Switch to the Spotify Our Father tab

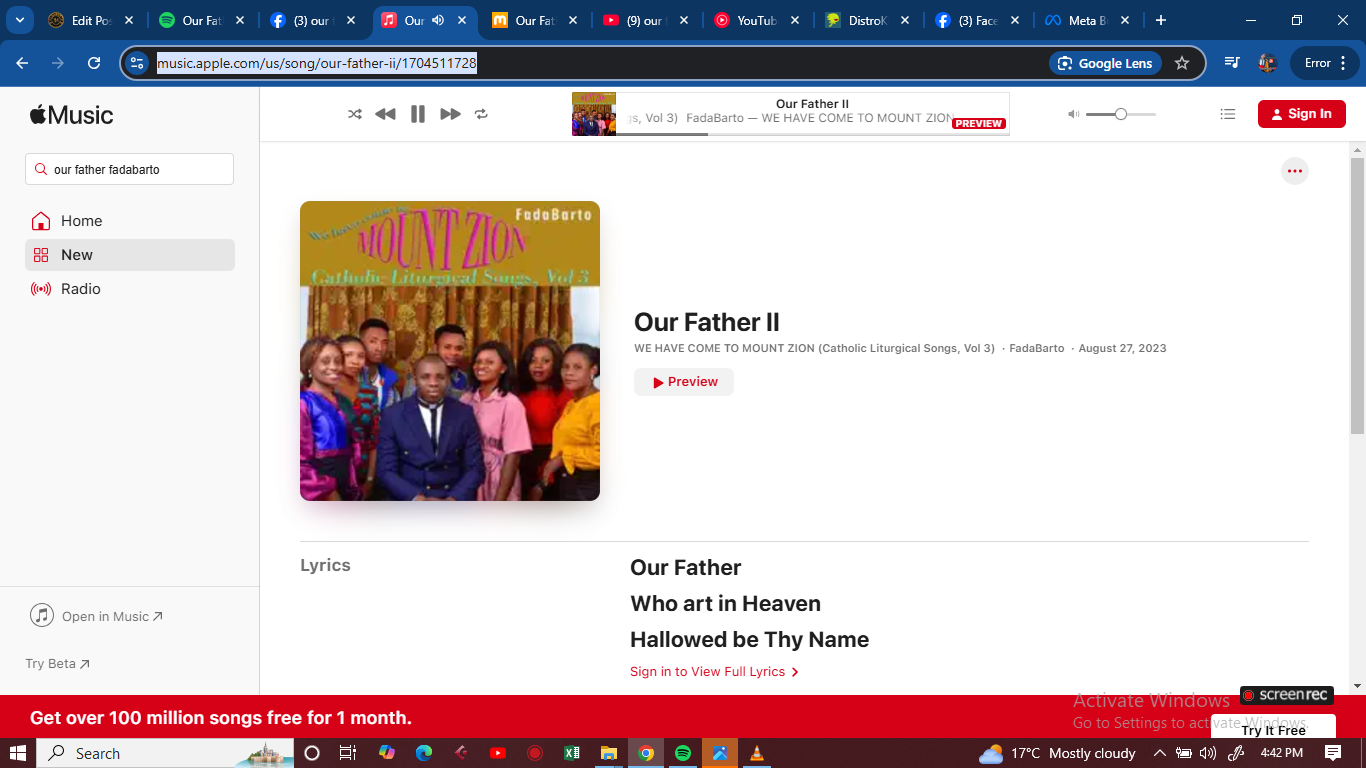201,20
